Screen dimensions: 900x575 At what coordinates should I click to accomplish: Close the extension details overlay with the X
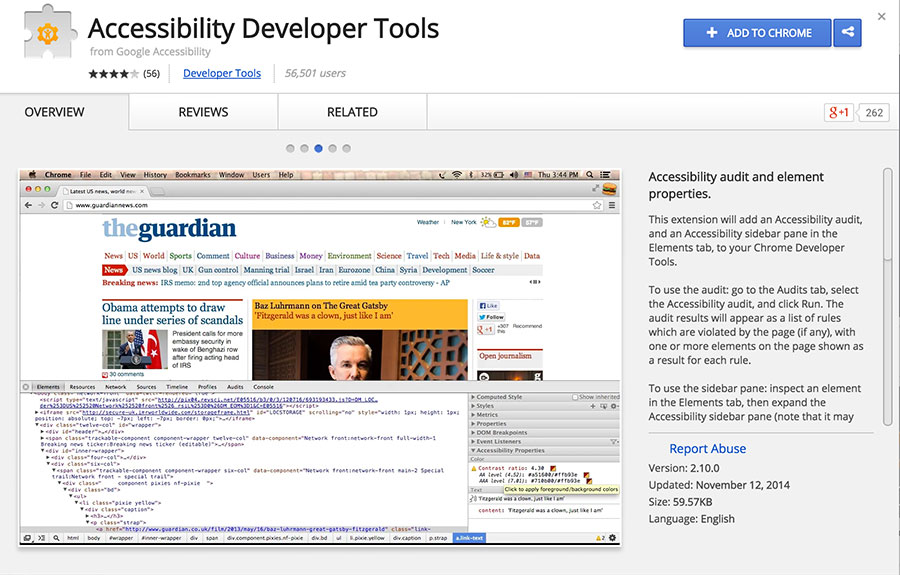882,17
